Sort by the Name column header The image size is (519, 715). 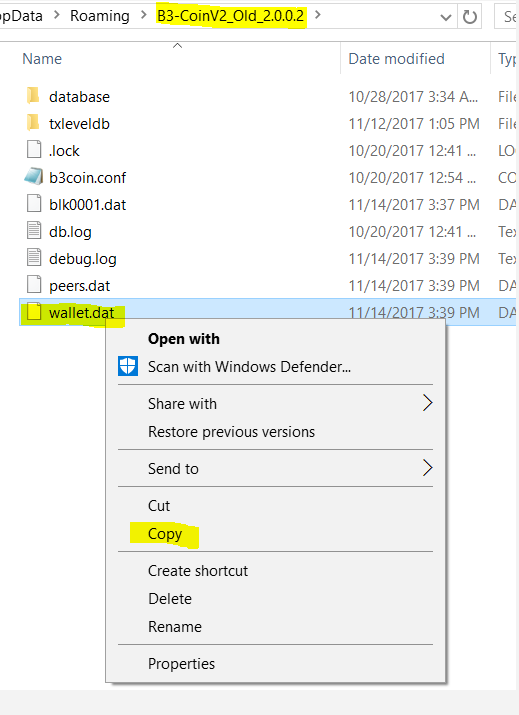pos(42,59)
